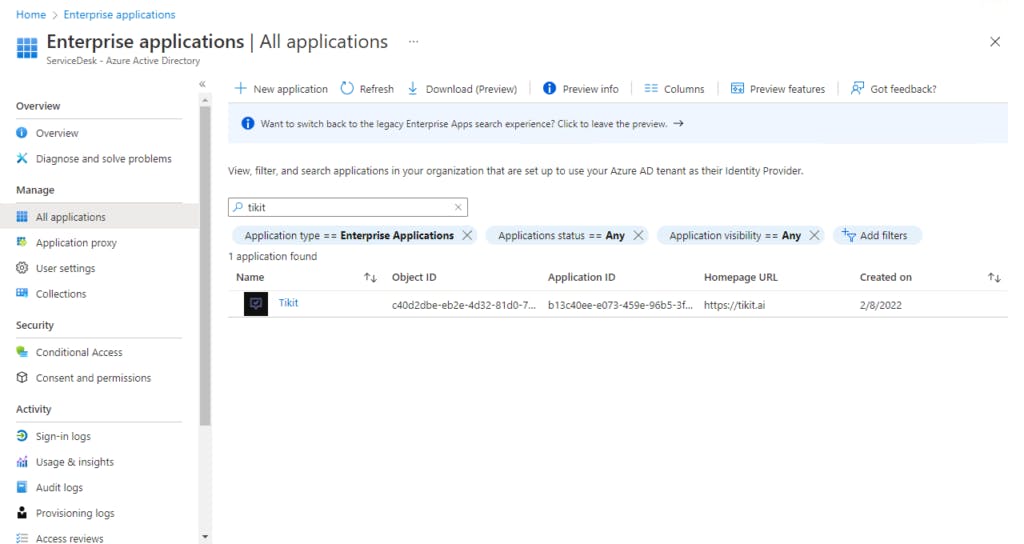Click the Enterprise applications grid icon in header
The image size is (1024, 544).
27,48
